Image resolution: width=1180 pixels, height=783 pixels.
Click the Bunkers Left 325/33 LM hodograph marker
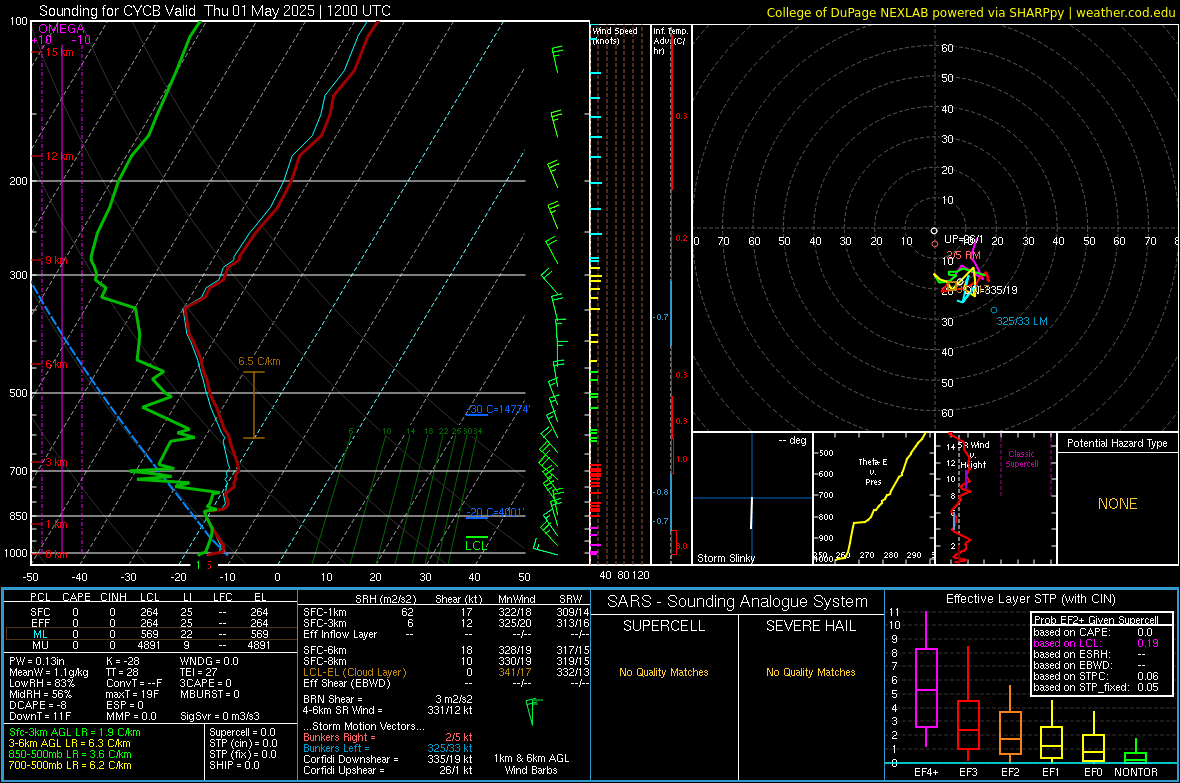pyautogui.click(x=993, y=310)
